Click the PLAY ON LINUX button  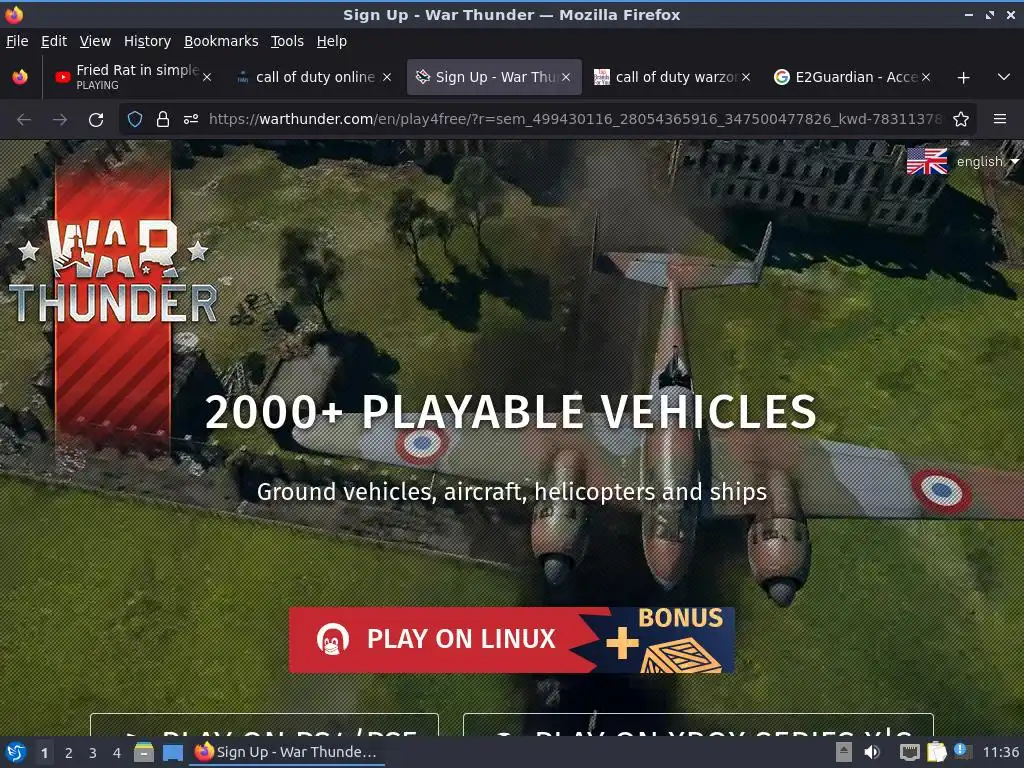[x=511, y=640]
